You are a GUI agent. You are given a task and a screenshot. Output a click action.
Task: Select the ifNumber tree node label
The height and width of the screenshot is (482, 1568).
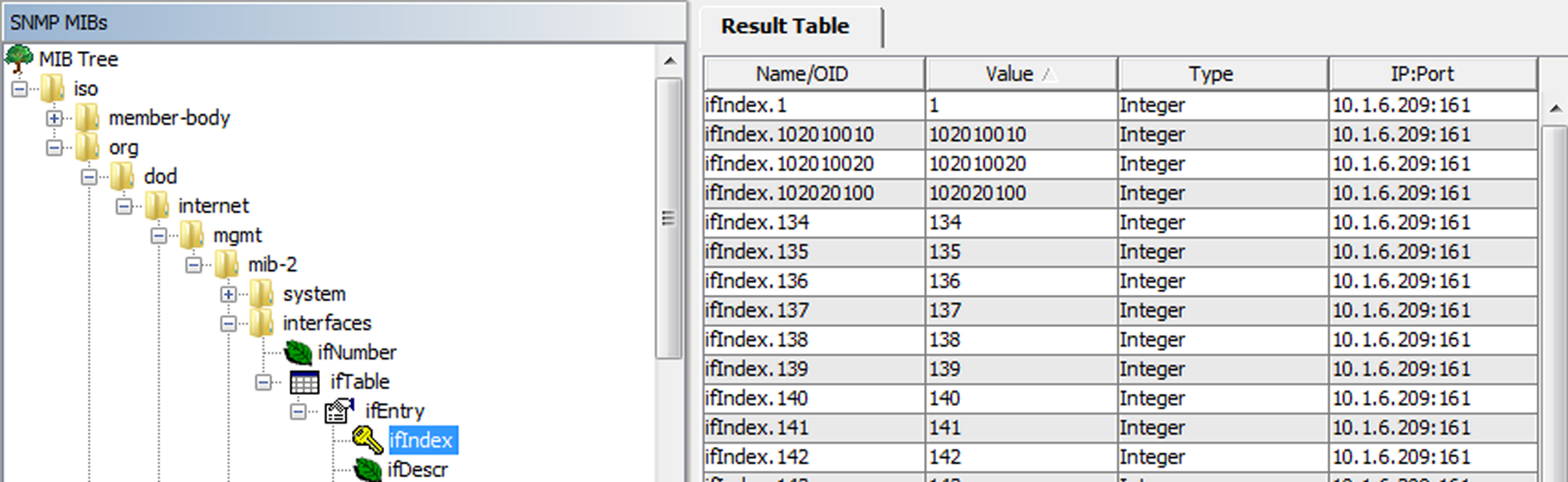357,352
